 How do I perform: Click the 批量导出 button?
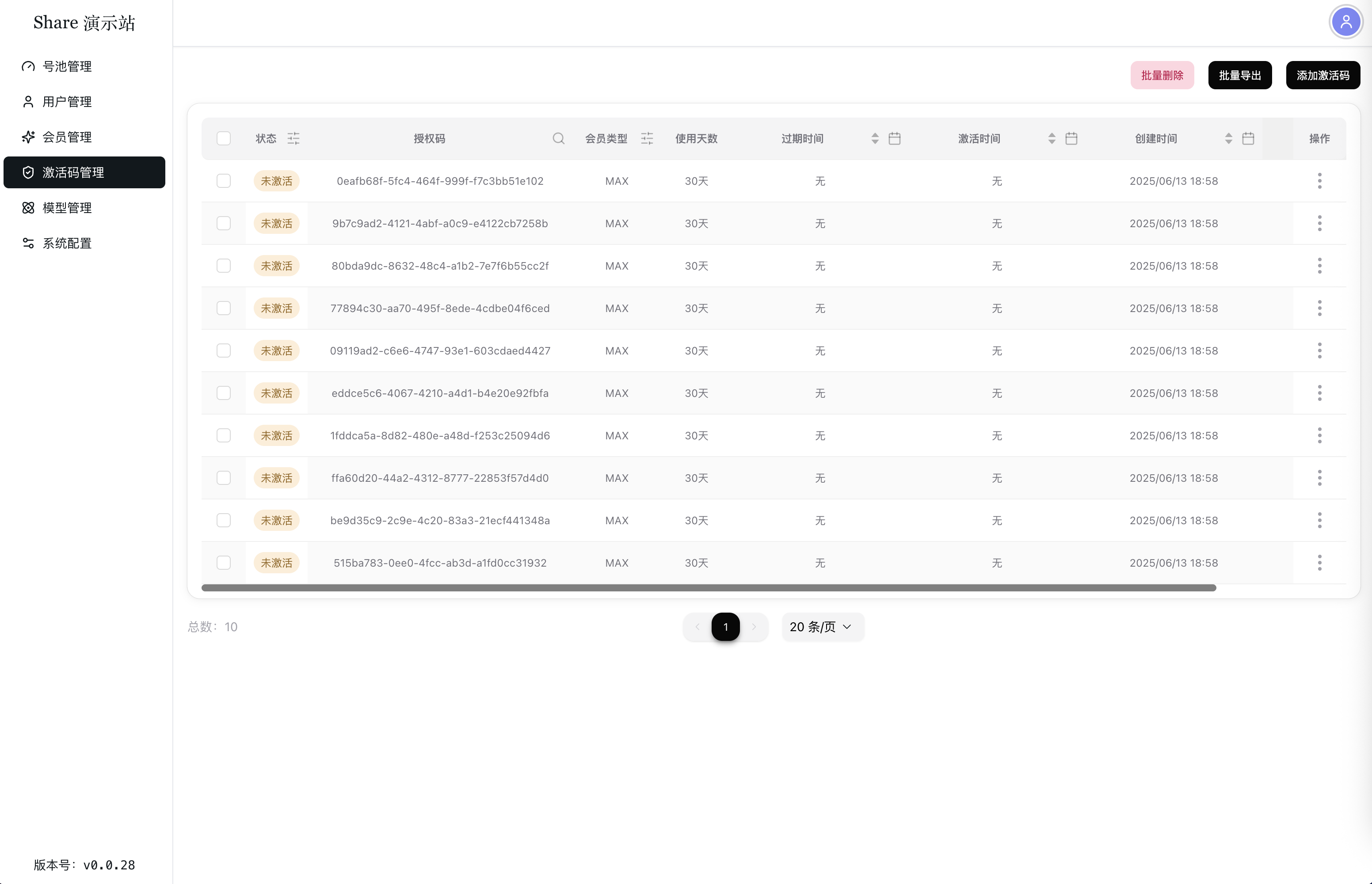tap(1240, 75)
